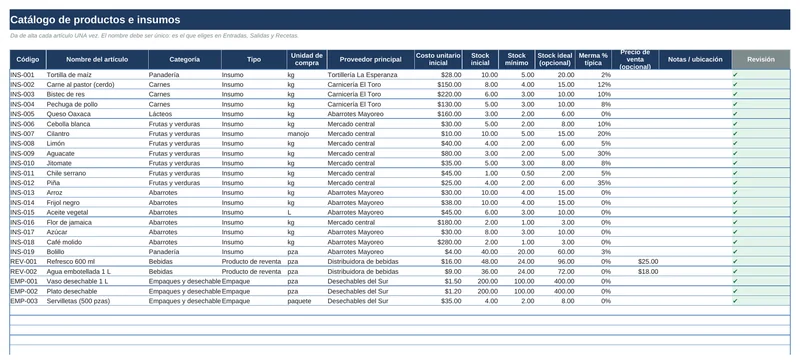Click the 'Carne al pastor (cerdo)' cell
800x364 pixels.
coord(97,84)
